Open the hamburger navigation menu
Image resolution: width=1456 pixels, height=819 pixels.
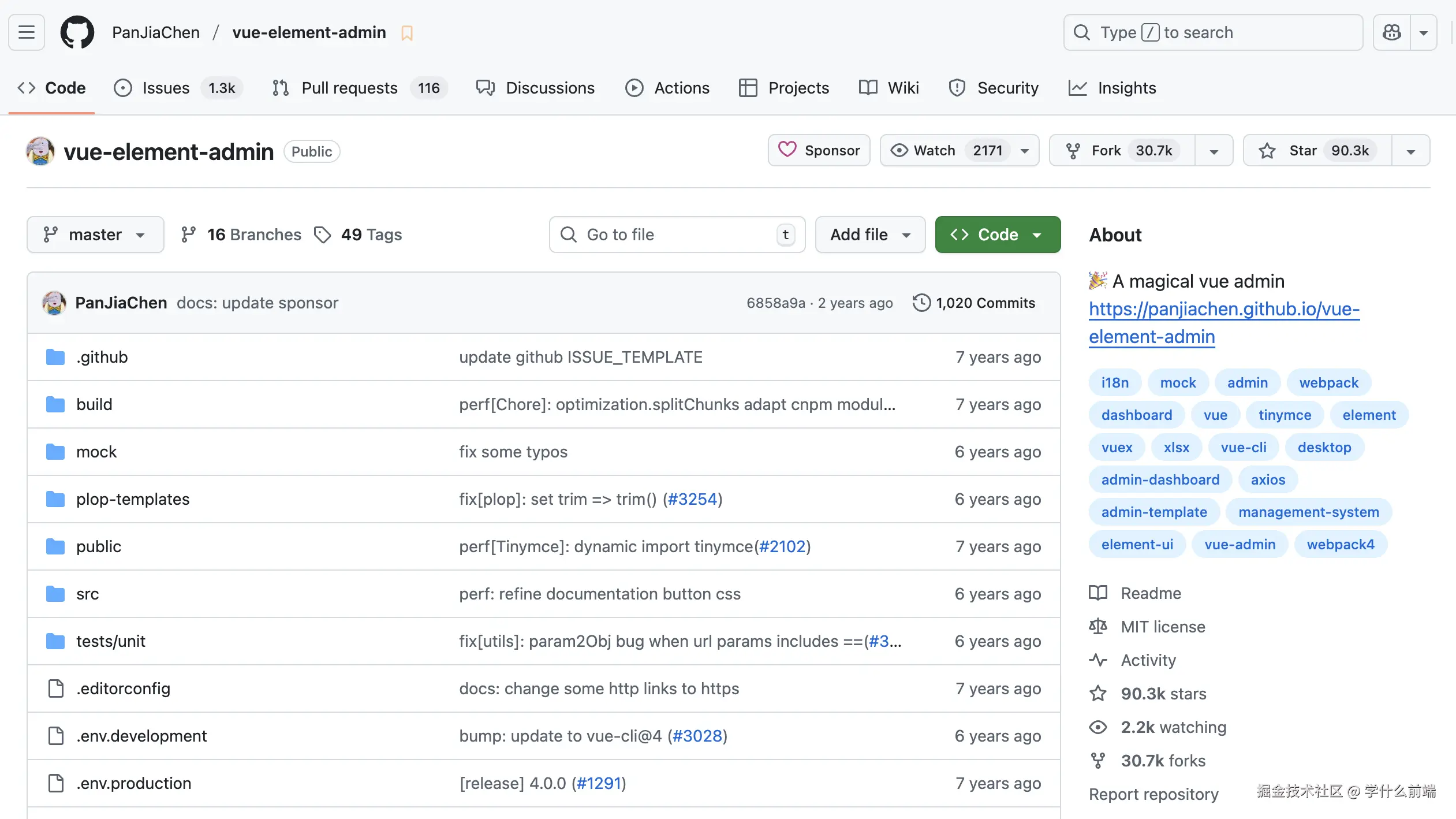(27, 32)
